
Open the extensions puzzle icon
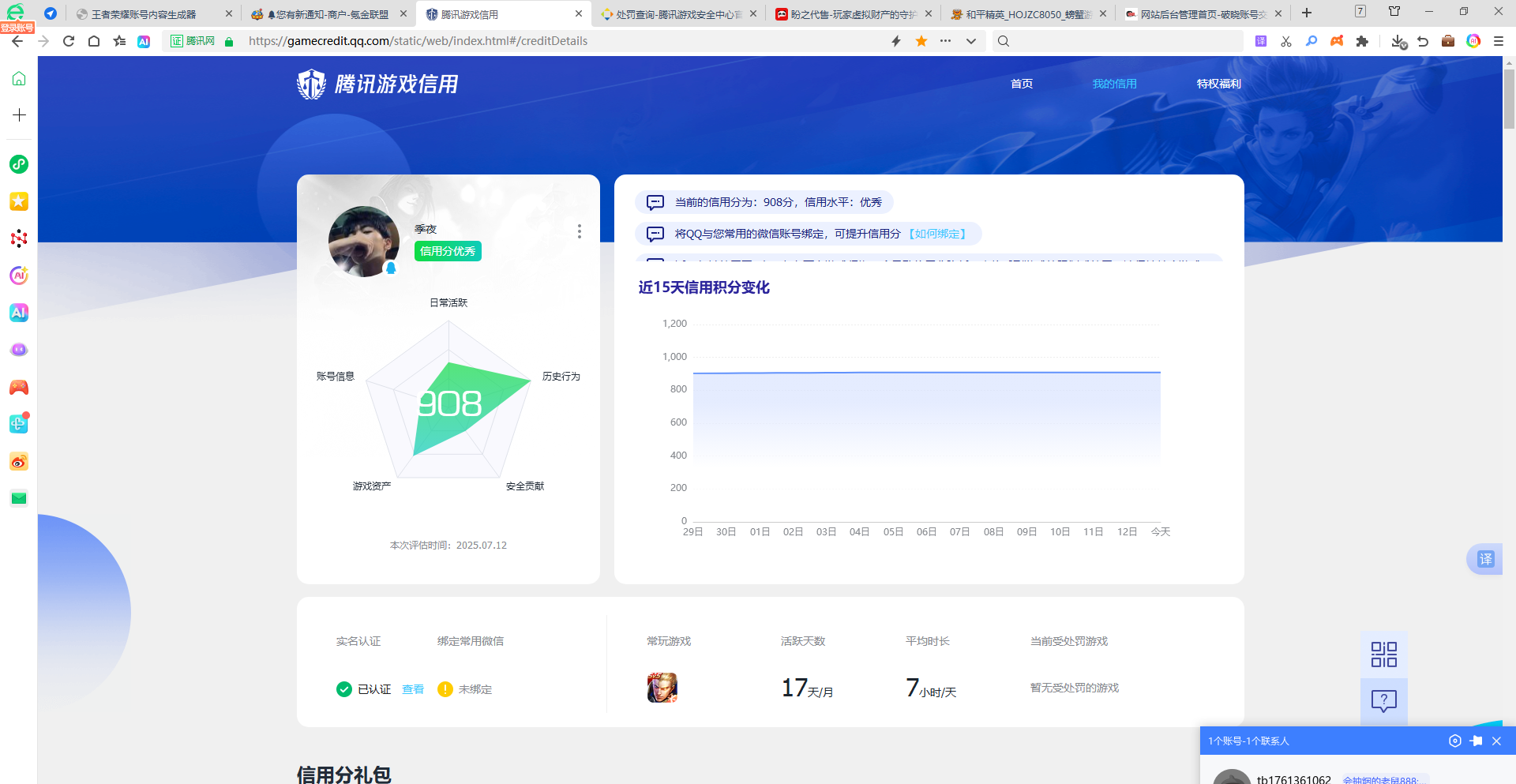1362,41
